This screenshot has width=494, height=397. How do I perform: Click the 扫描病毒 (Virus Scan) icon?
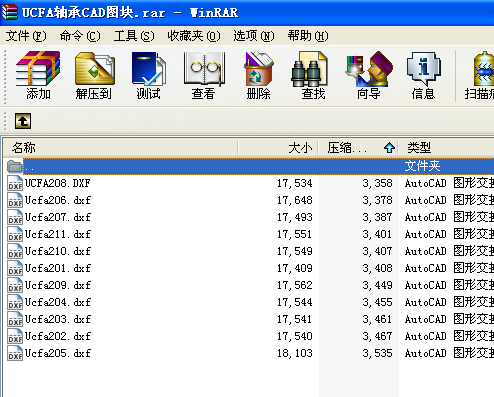pos(480,75)
